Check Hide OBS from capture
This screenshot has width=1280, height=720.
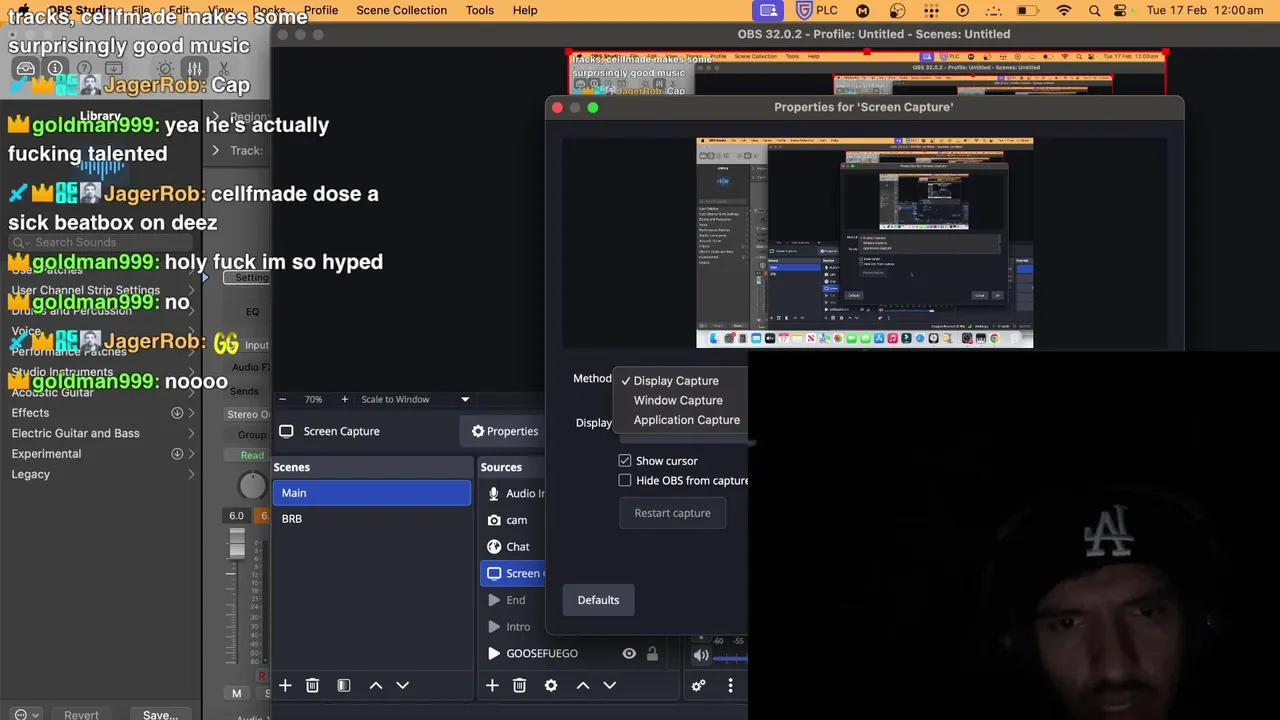click(625, 481)
